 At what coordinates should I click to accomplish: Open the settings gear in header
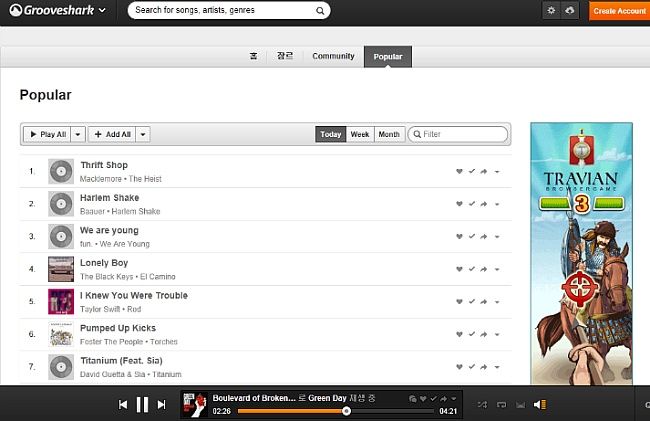(x=551, y=10)
